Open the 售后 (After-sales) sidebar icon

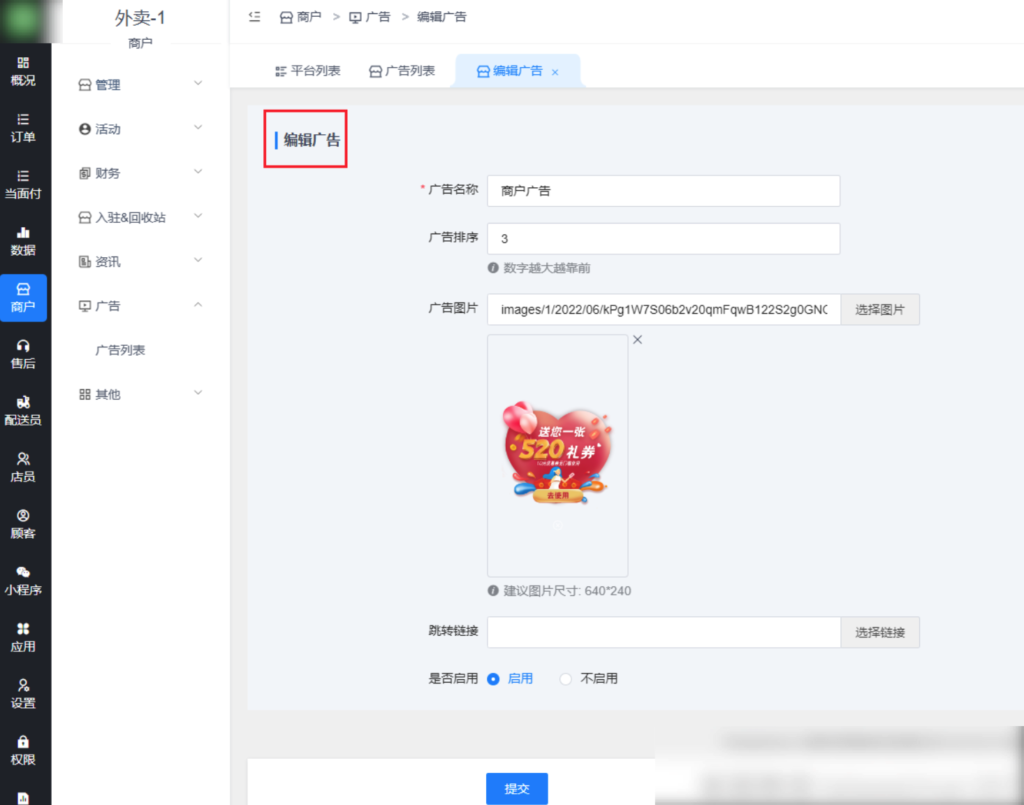pos(25,353)
